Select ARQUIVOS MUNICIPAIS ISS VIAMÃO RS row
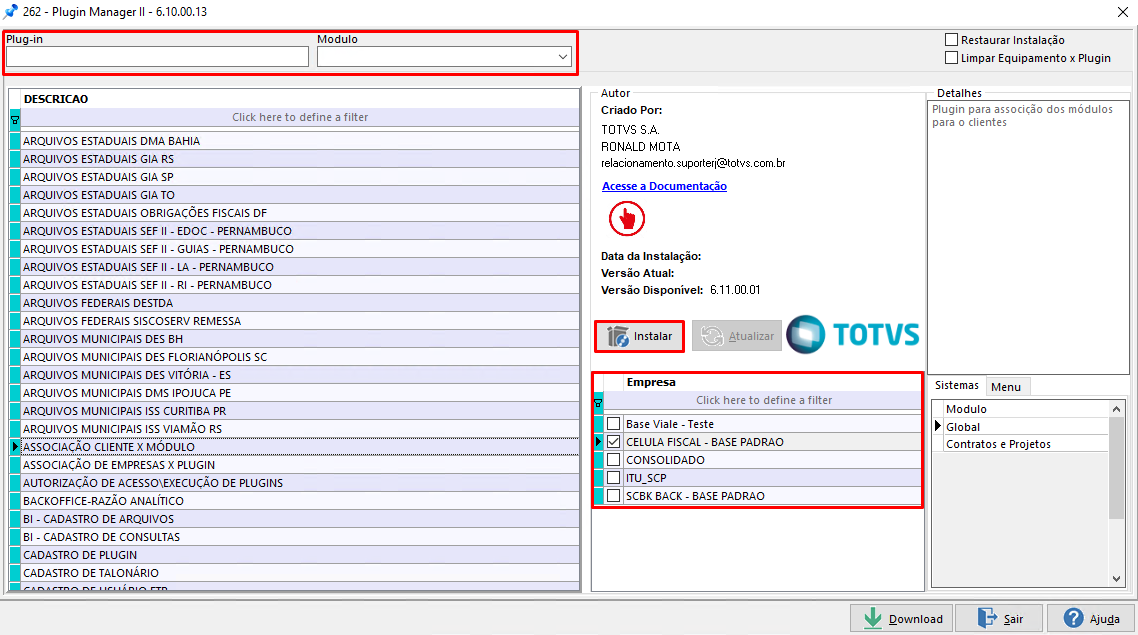The image size is (1138, 635). 300,429
